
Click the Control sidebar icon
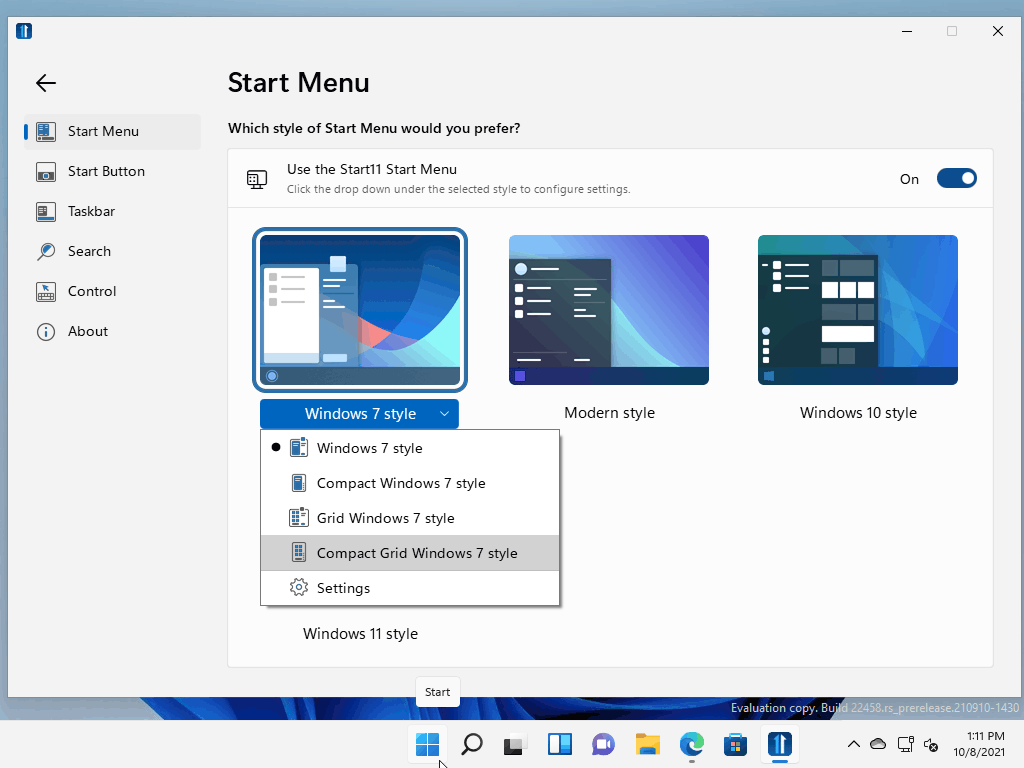[x=45, y=291]
